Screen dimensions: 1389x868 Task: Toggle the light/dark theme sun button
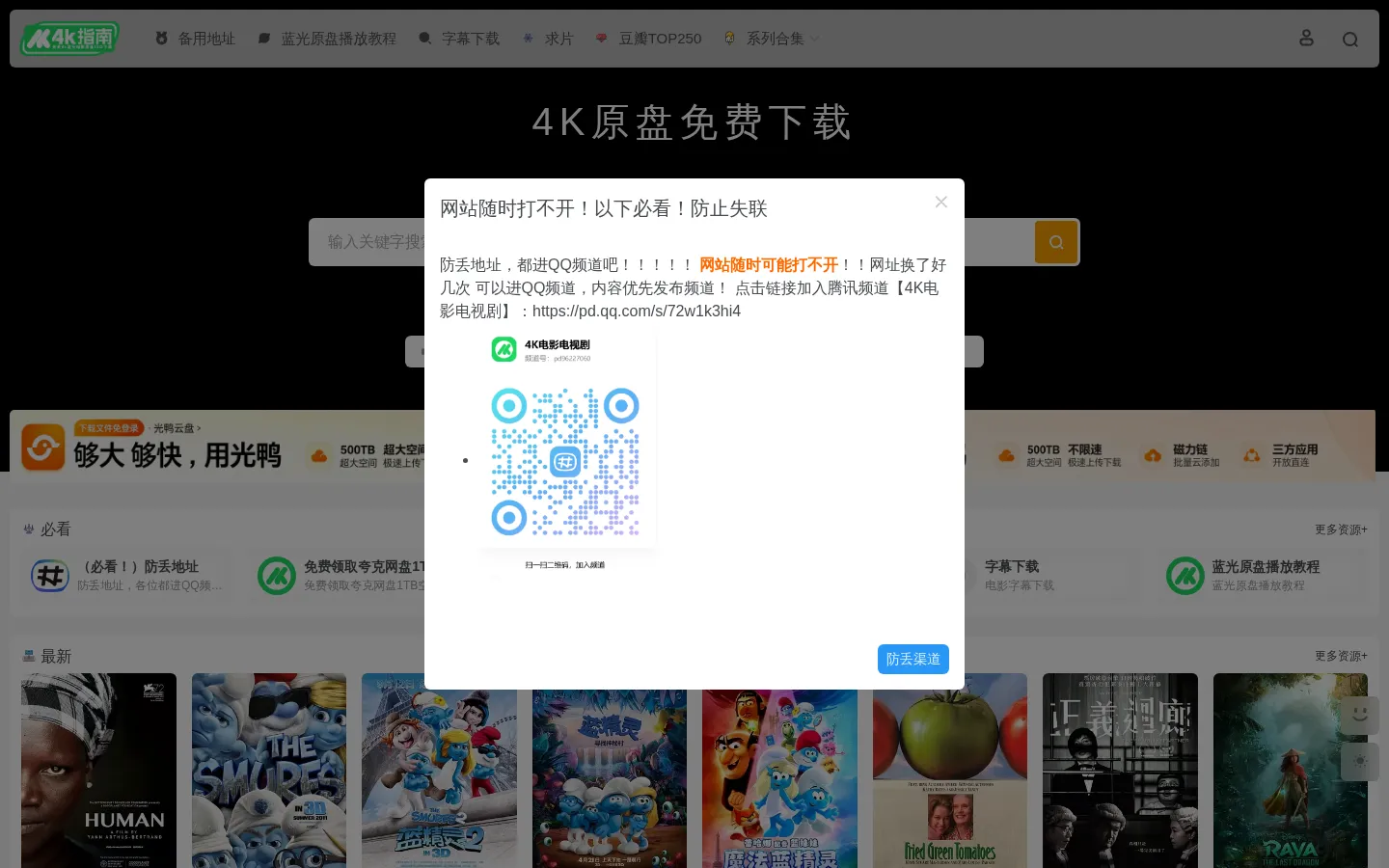pos(1360,761)
